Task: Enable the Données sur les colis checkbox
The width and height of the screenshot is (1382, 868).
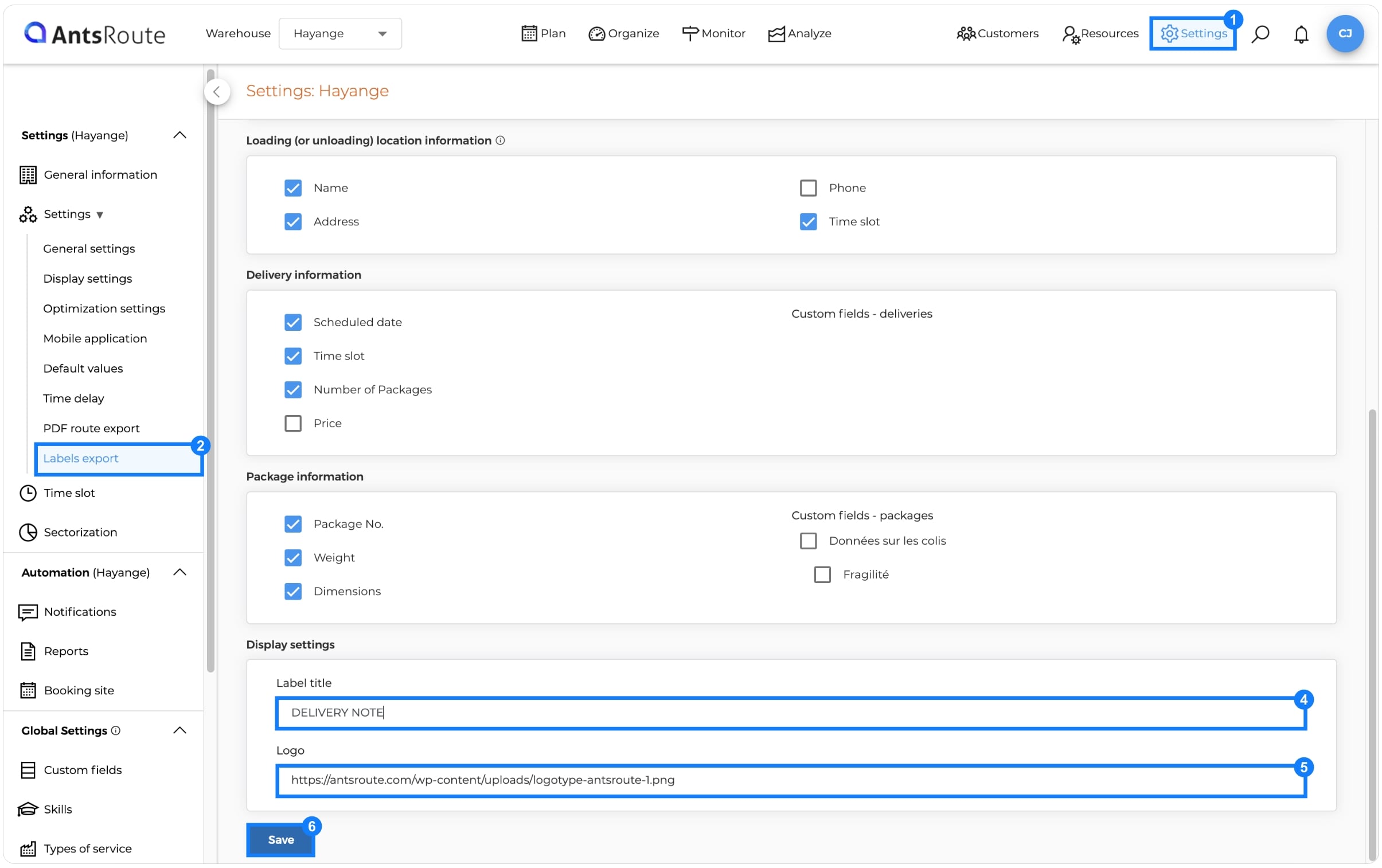Action: point(808,541)
